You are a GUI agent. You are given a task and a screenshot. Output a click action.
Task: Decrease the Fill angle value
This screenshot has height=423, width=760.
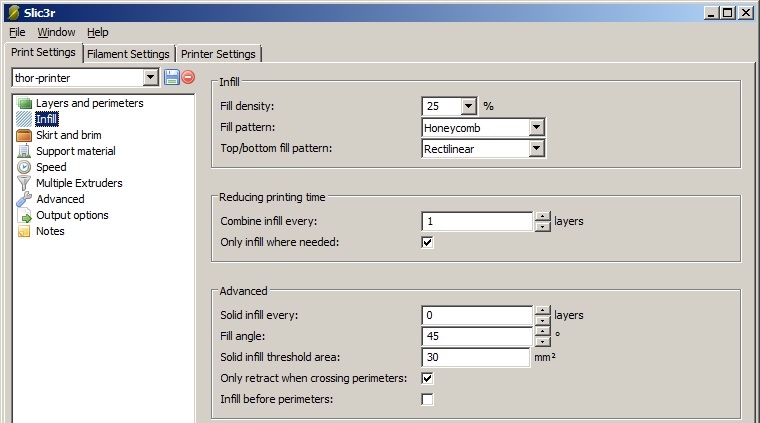coord(543,342)
